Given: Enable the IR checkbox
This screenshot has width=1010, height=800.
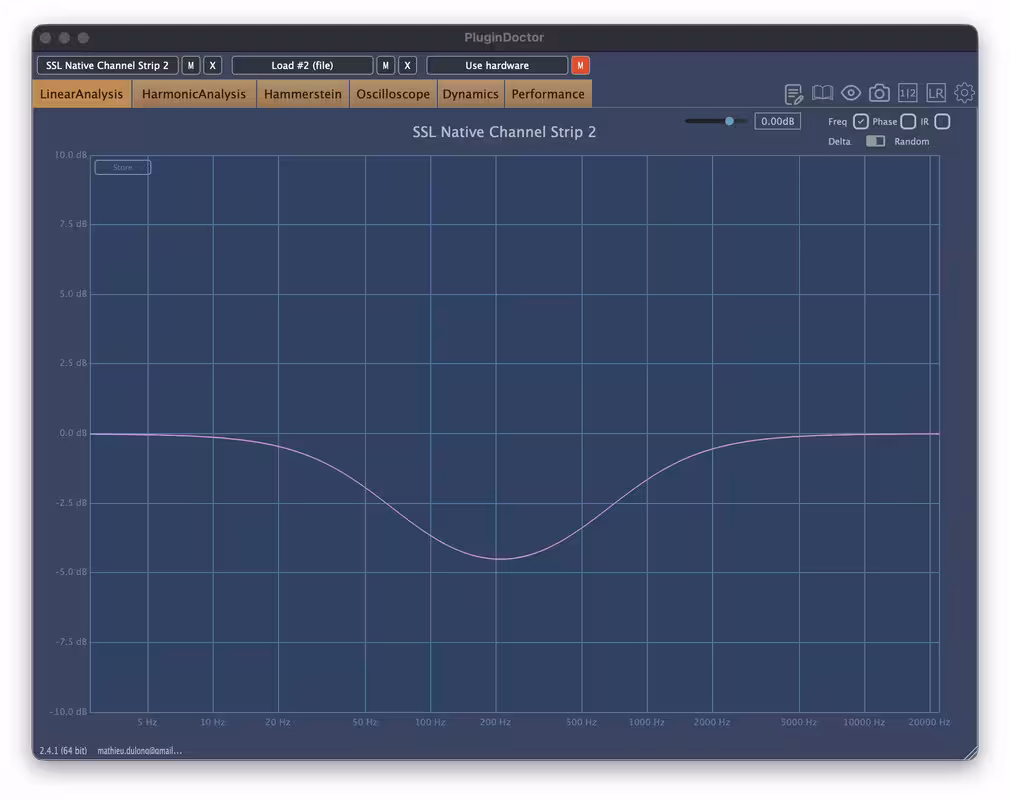Looking at the screenshot, I should (x=942, y=121).
